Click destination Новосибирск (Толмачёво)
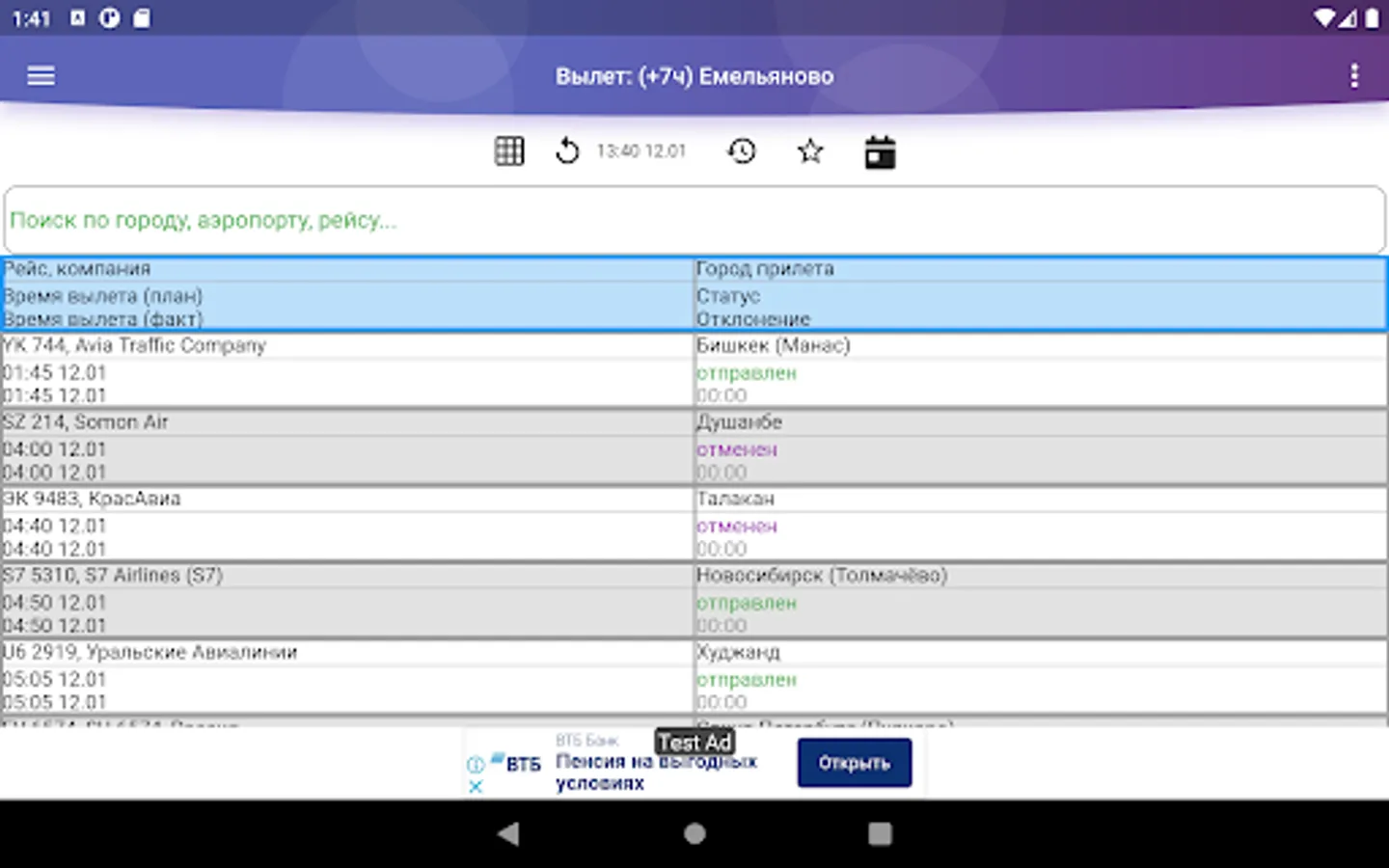Viewport: 1389px width, 868px height. [822, 576]
